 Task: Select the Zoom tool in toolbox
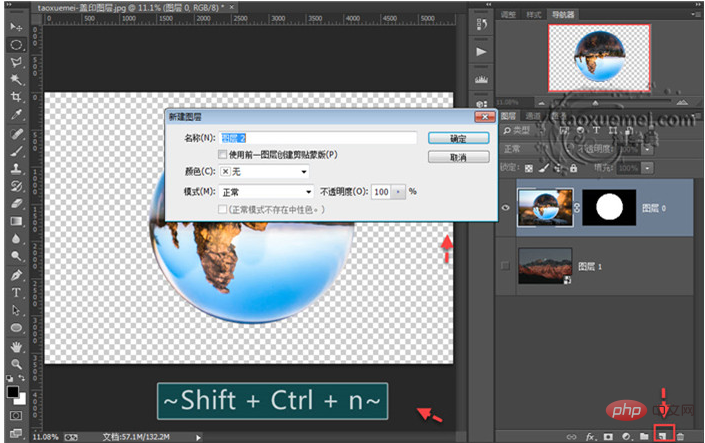(x=16, y=364)
